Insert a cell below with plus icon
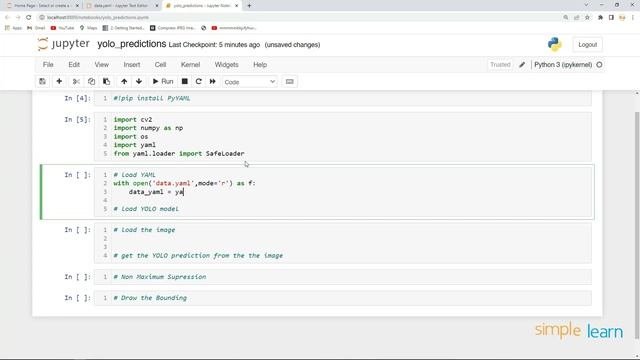 tap(59, 82)
